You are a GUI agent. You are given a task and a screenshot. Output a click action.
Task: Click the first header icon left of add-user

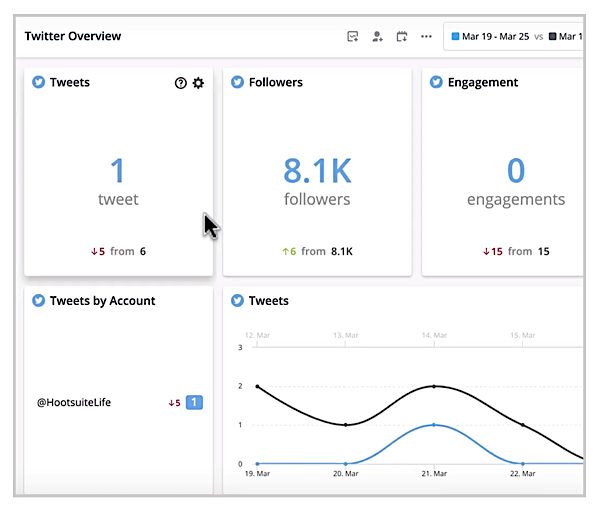coord(352,37)
